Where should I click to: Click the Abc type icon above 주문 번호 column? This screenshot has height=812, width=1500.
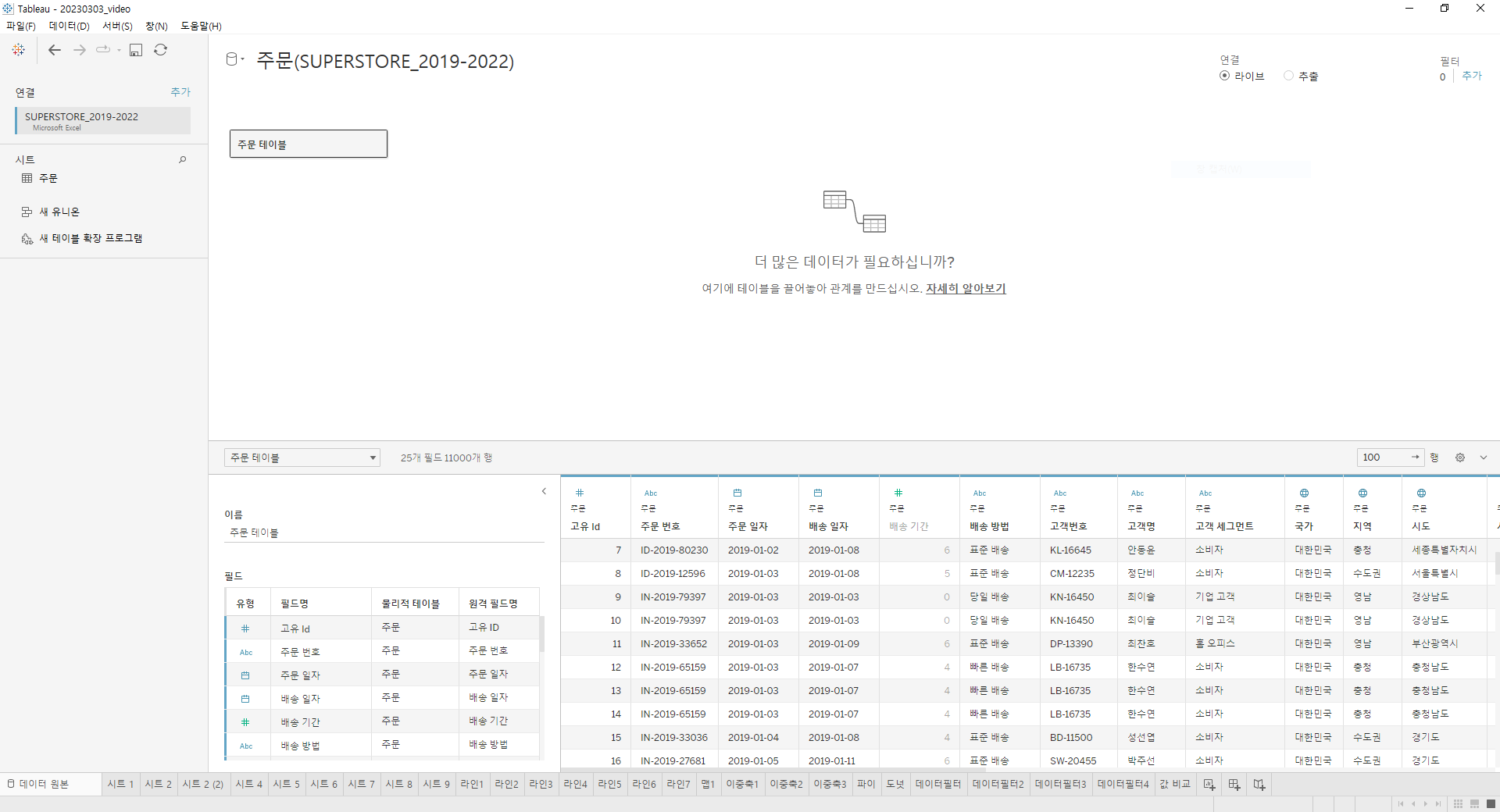coord(651,493)
